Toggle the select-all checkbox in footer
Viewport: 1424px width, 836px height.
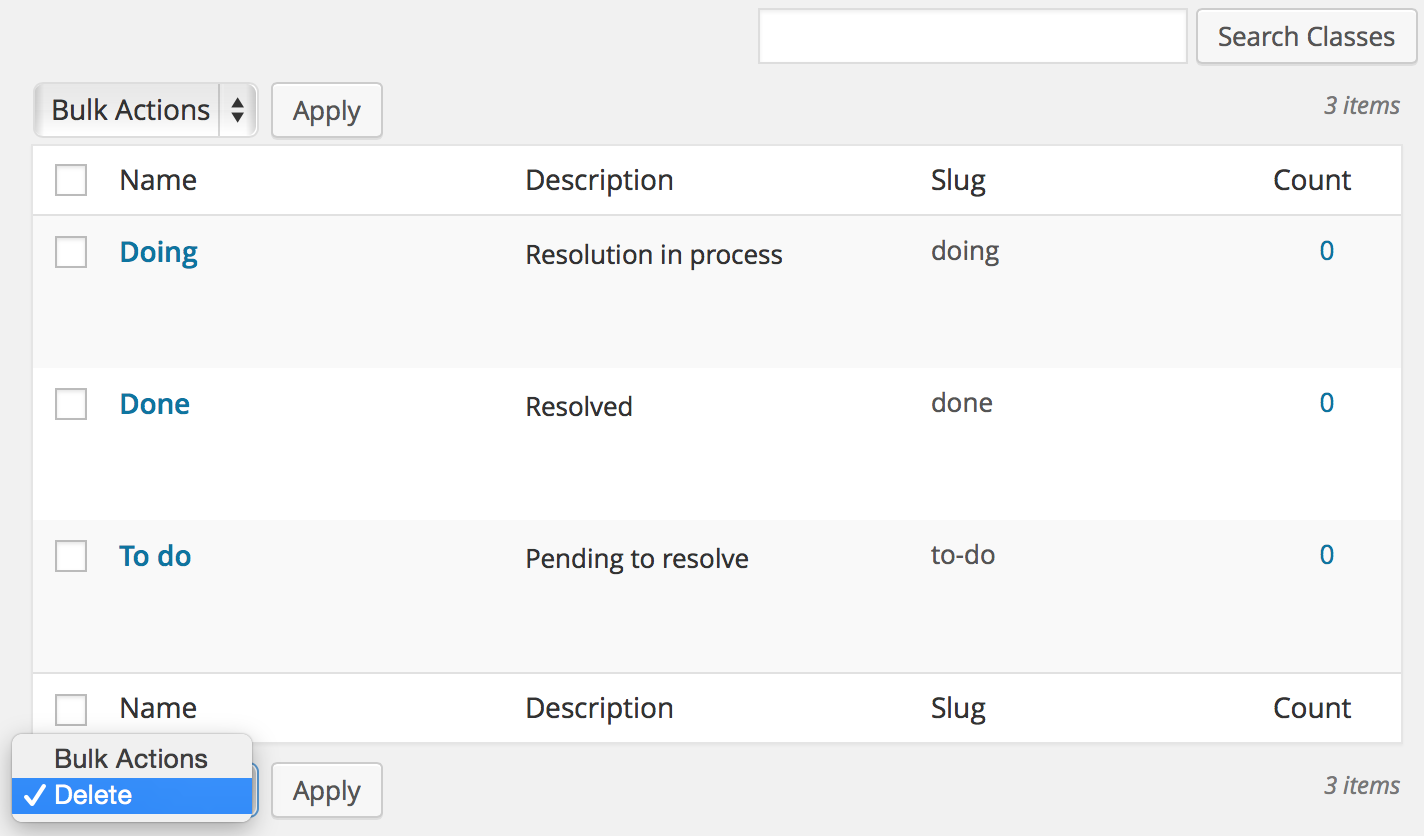[x=71, y=709]
